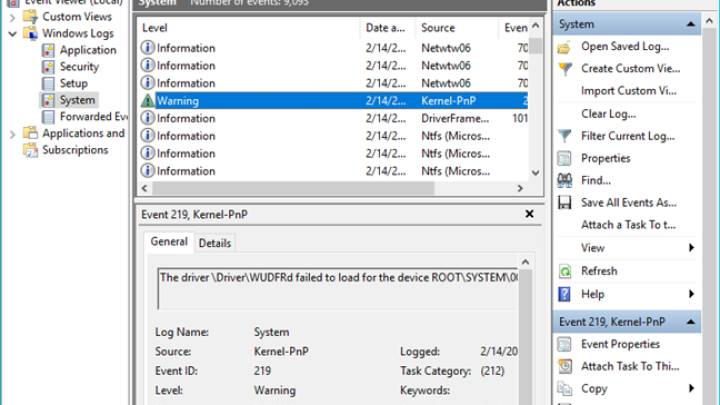Screen dimensions: 720x405
Task: Select the Kernel-PnP Warning event row
Action: click(x=334, y=101)
